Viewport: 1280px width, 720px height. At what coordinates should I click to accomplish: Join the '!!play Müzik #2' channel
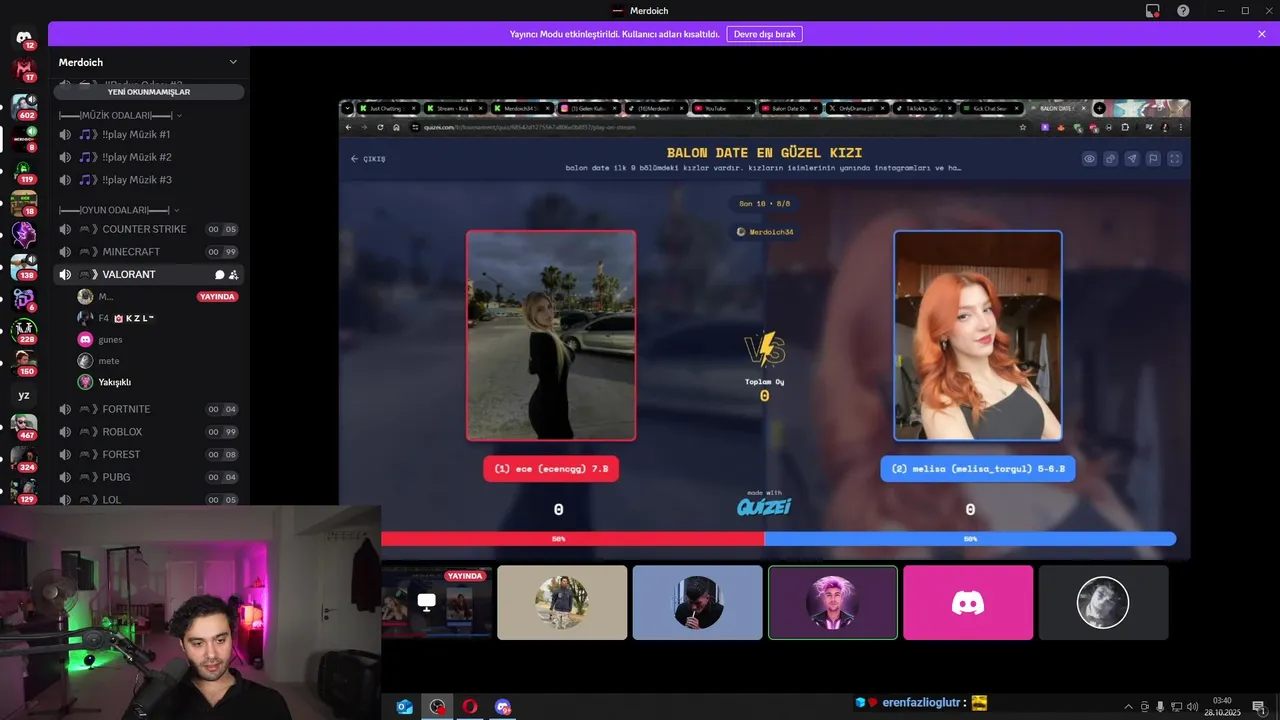[149, 157]
